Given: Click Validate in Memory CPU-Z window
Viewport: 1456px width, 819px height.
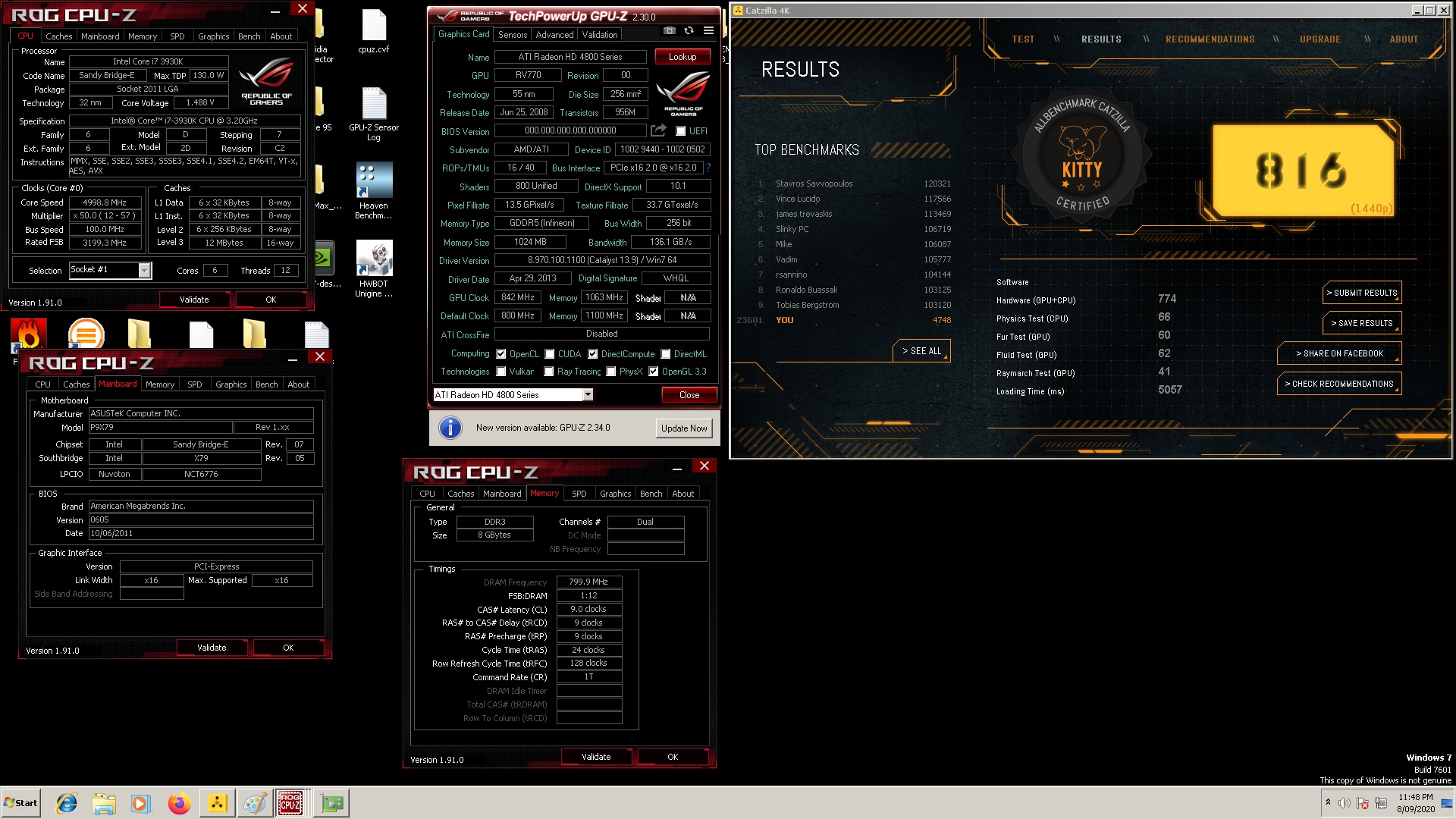Looking at the screenshot, I should pos(596,757).
